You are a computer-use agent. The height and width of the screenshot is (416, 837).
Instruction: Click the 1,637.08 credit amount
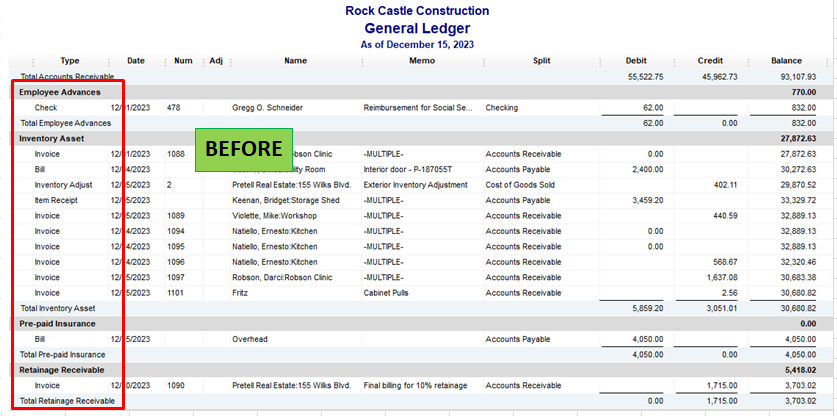[723, 278]
